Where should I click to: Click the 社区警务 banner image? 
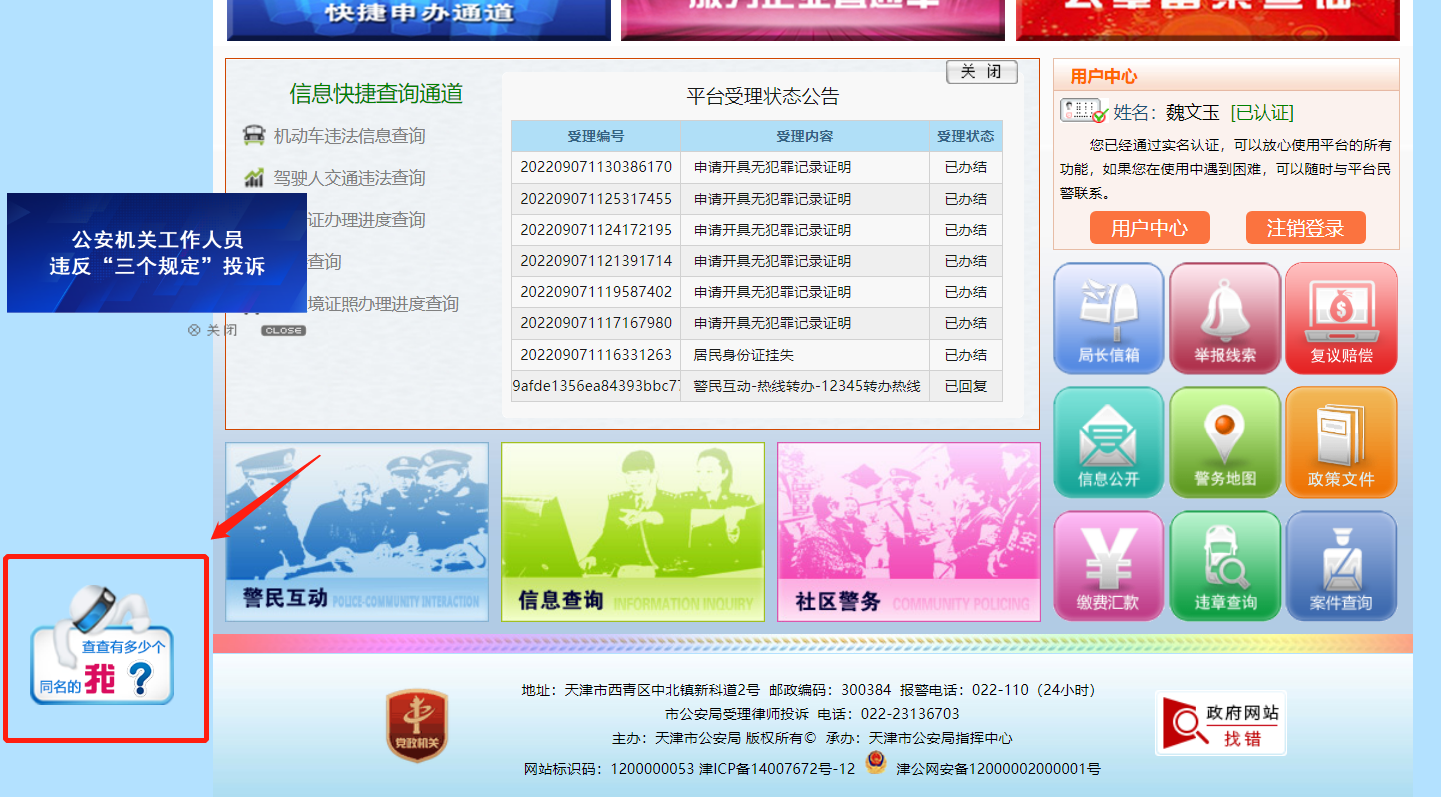click(908, 532)
